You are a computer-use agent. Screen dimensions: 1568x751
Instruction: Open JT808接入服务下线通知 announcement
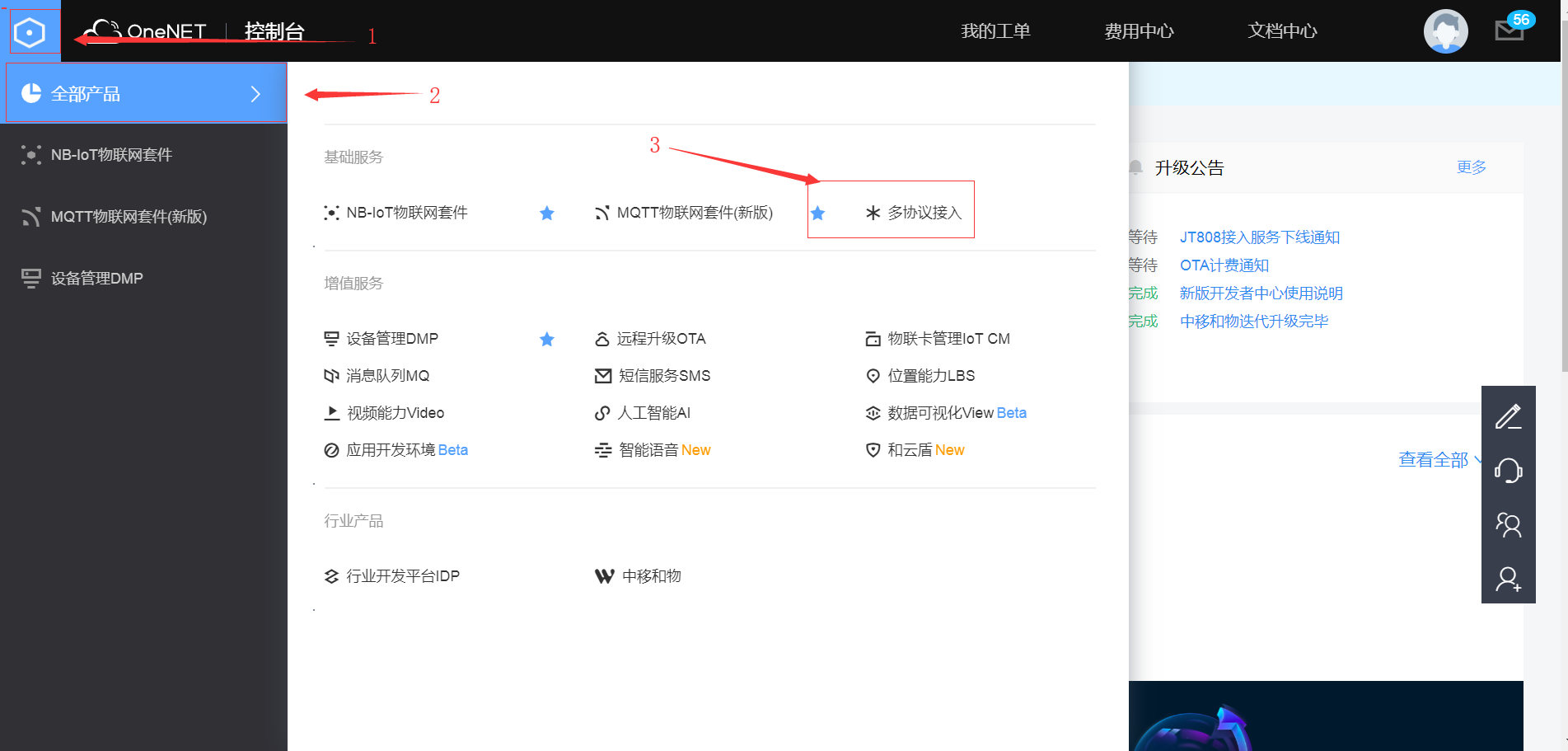pos(1260,237)
